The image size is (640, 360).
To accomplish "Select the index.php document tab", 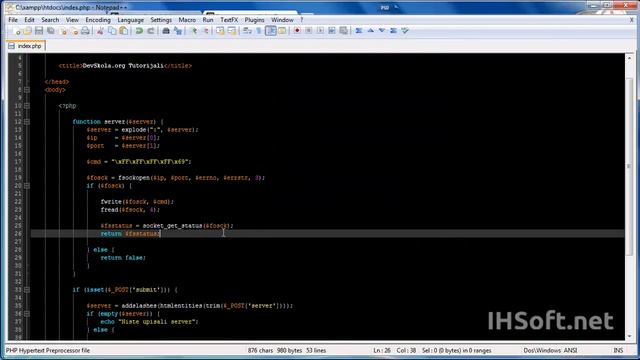I will pos(26,46).
